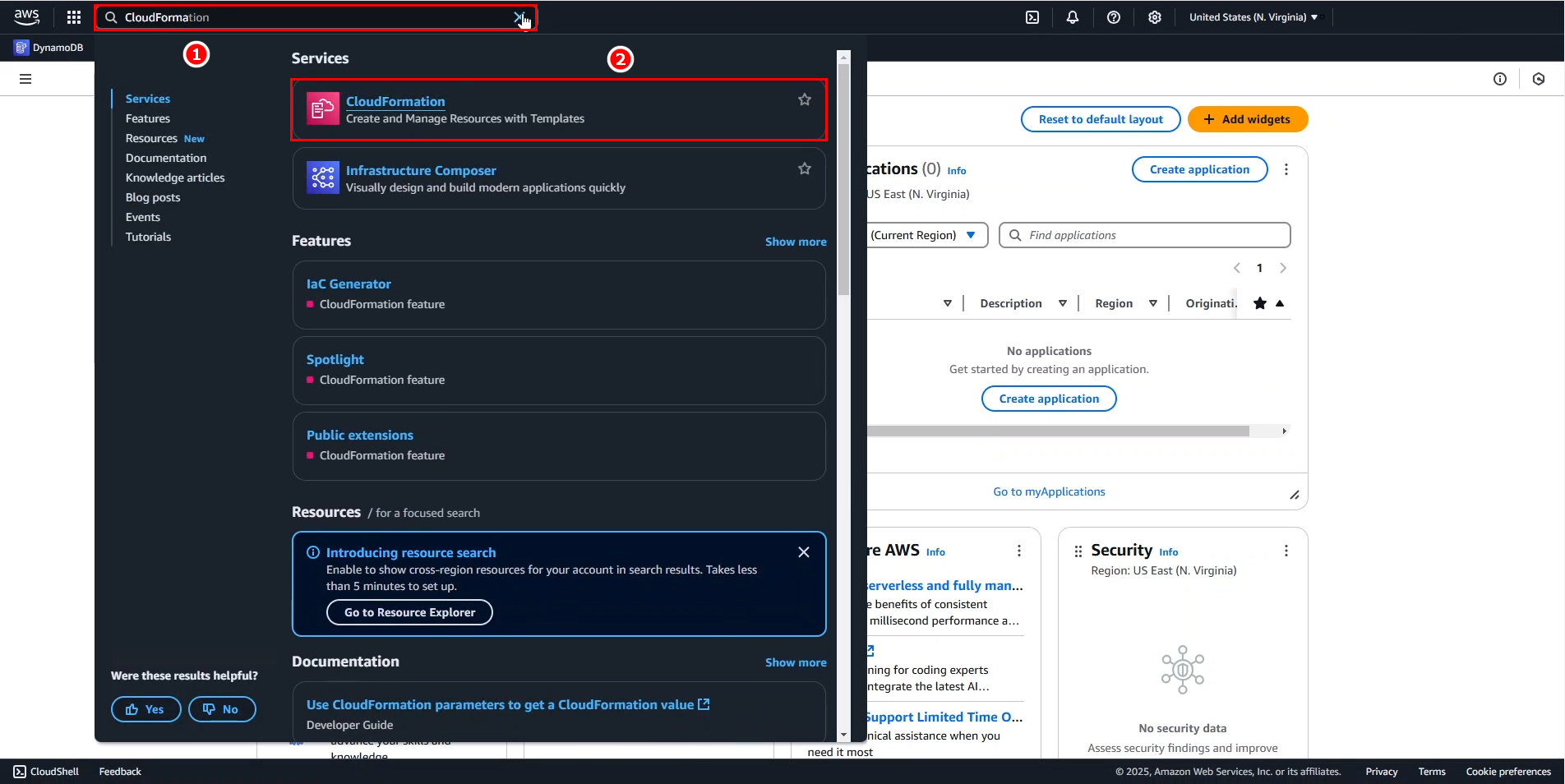1565x784 pixels.
Task: Select the Tutorials search category
Action: (149, 237)
